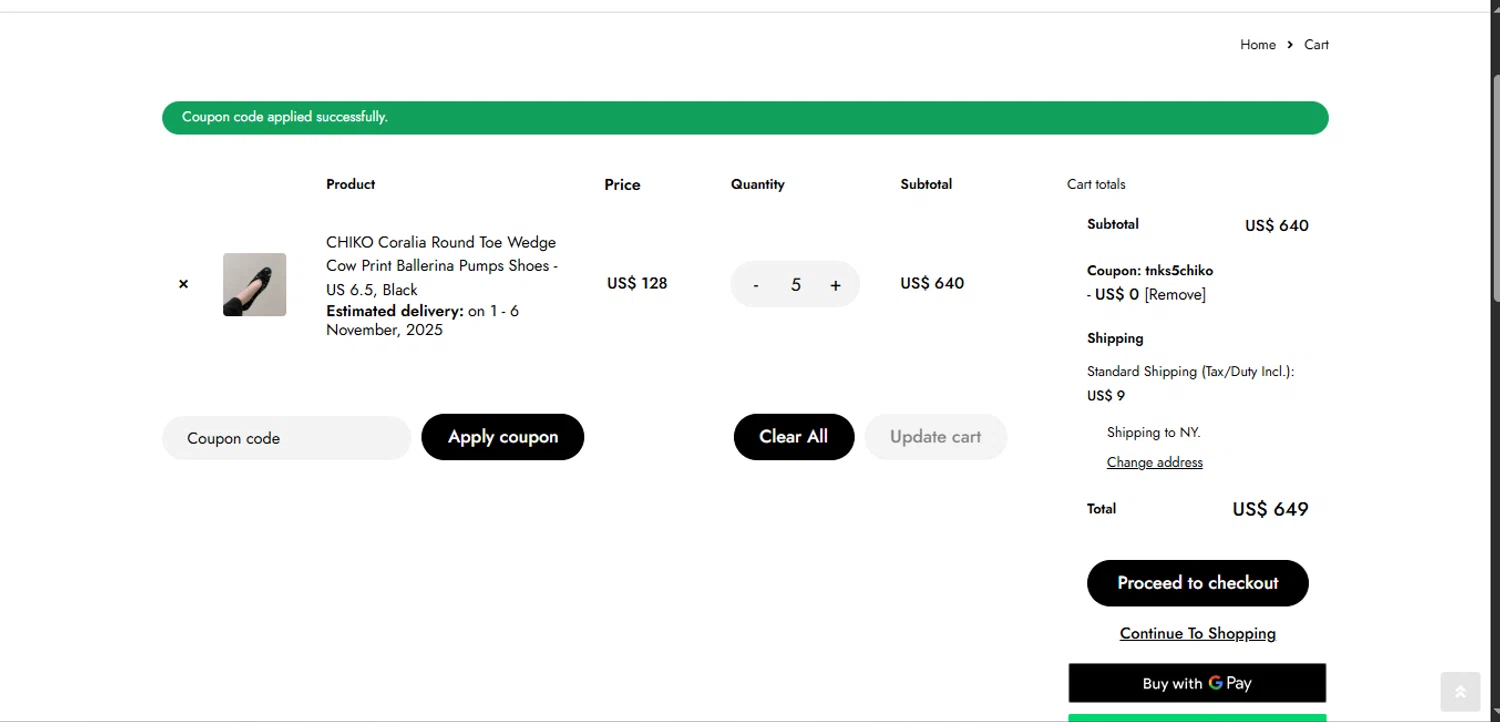Click the unit price US$ 128

coord(637,283)
